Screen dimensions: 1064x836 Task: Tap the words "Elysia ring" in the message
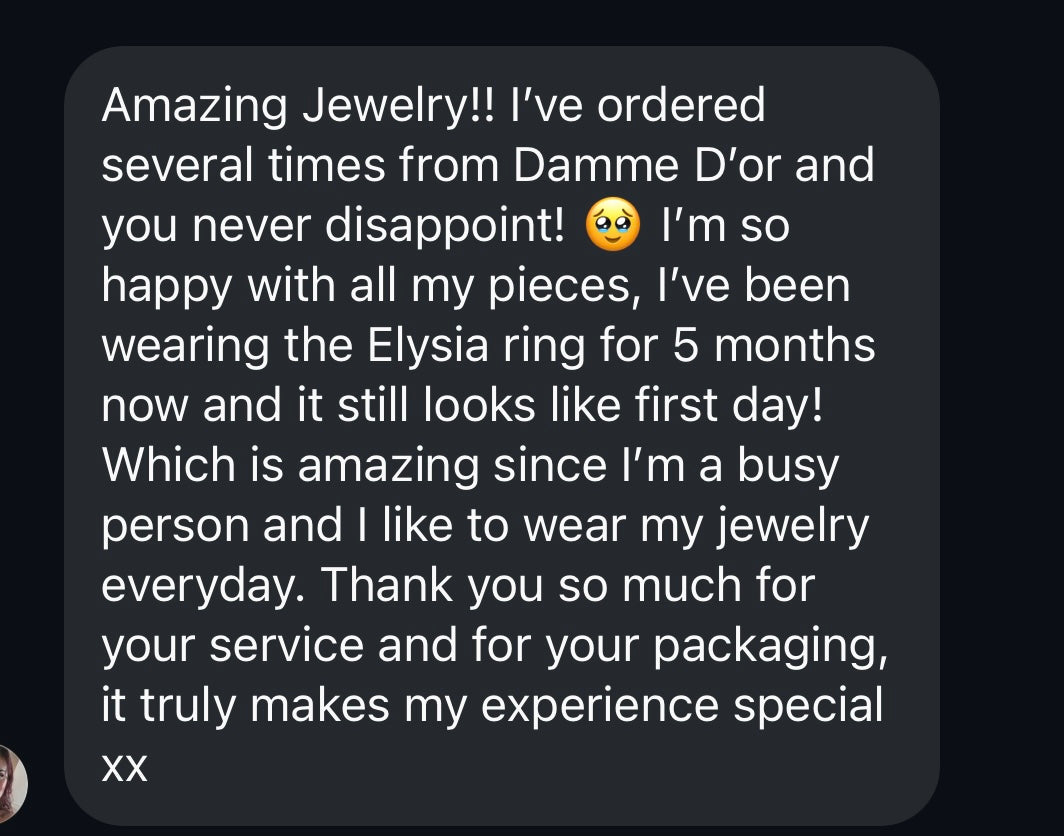(476, 345)
